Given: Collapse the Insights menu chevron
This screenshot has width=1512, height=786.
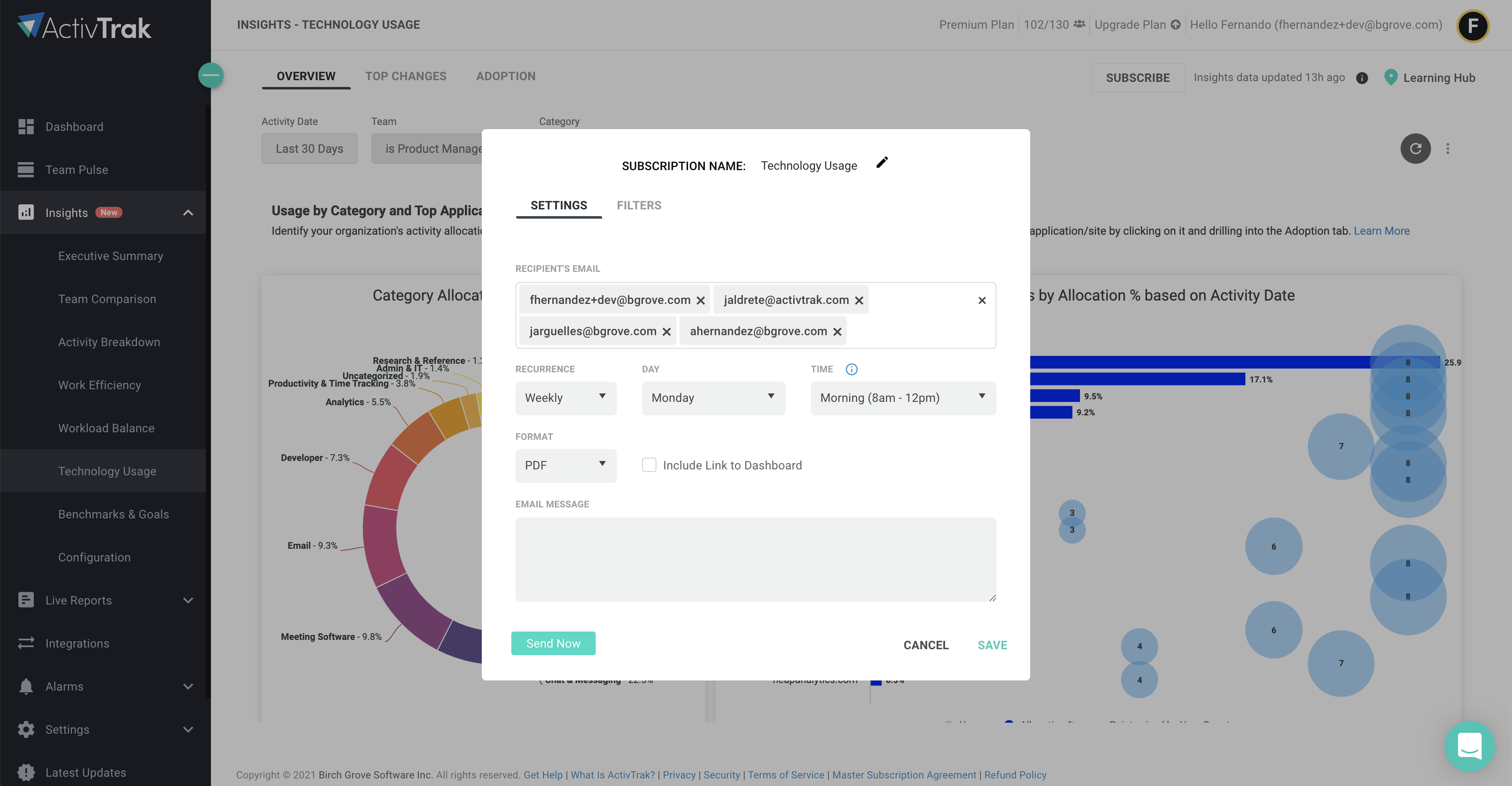Looking at the screenshot, I should click(188, 213).
